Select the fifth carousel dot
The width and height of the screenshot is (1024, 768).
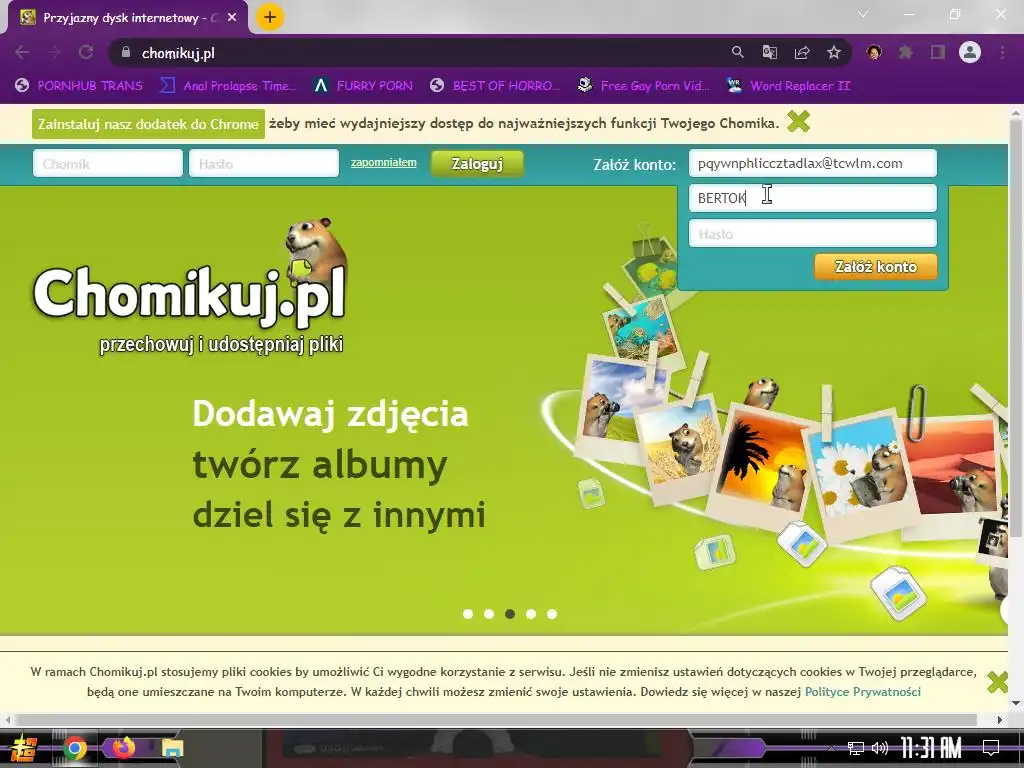tap(552, 614)
